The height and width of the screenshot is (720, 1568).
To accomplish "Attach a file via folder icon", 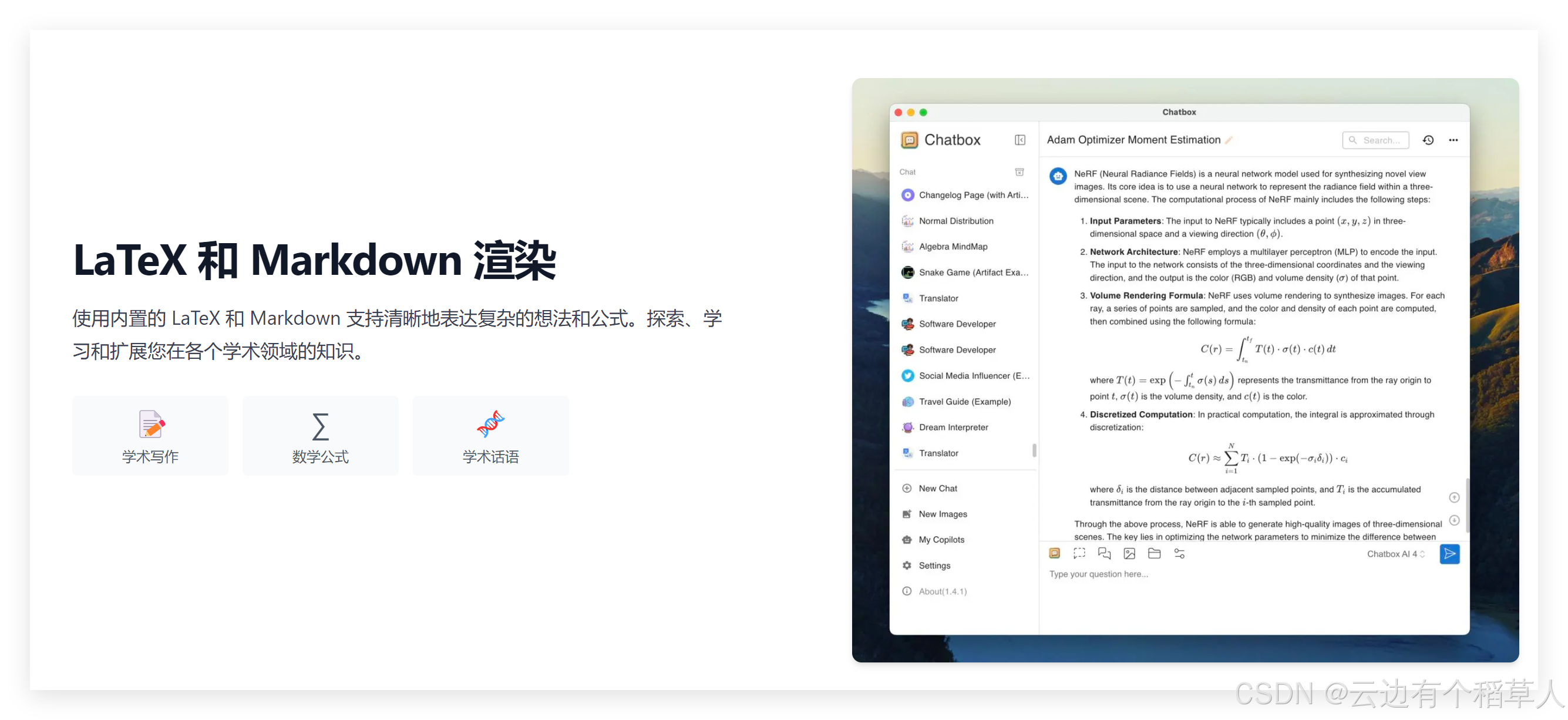I will click(x=1154, y=553).
